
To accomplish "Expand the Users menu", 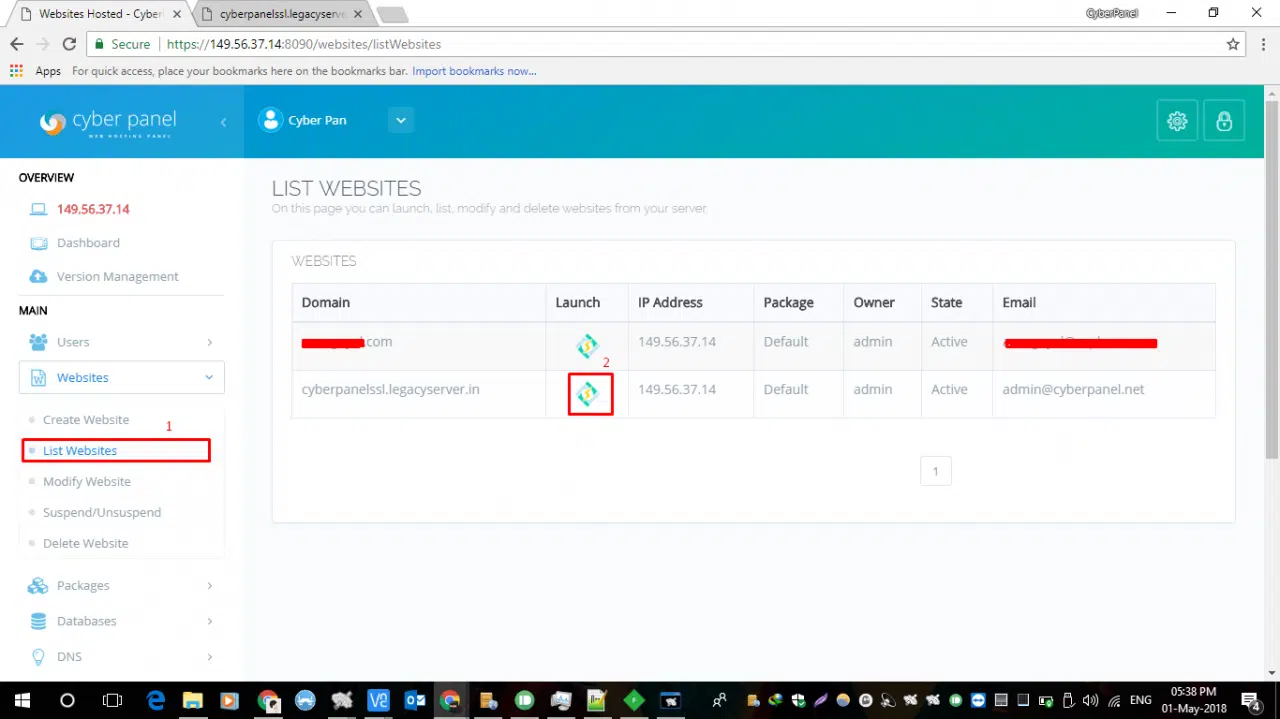I will click(122, 342).
